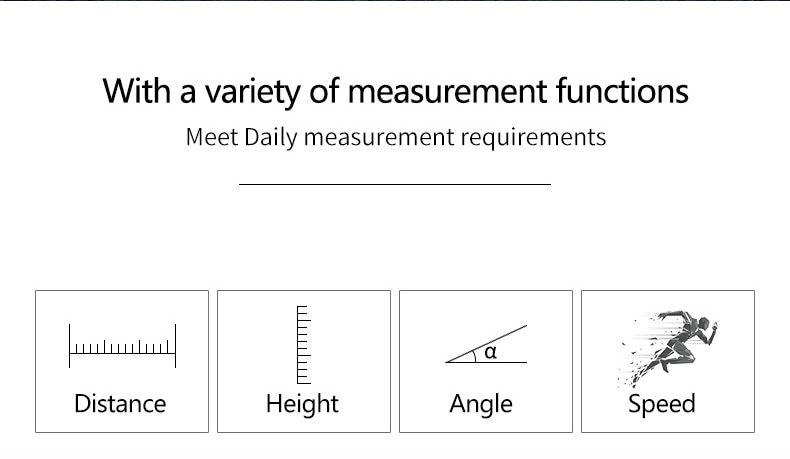790x459 pixels.
Task: Select the Angle function card
Action: click(486, 361)
